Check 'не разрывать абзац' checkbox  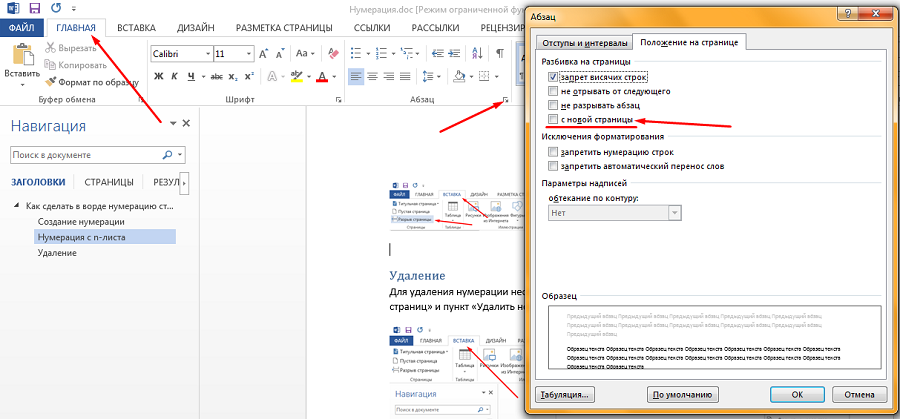(553, 105)
